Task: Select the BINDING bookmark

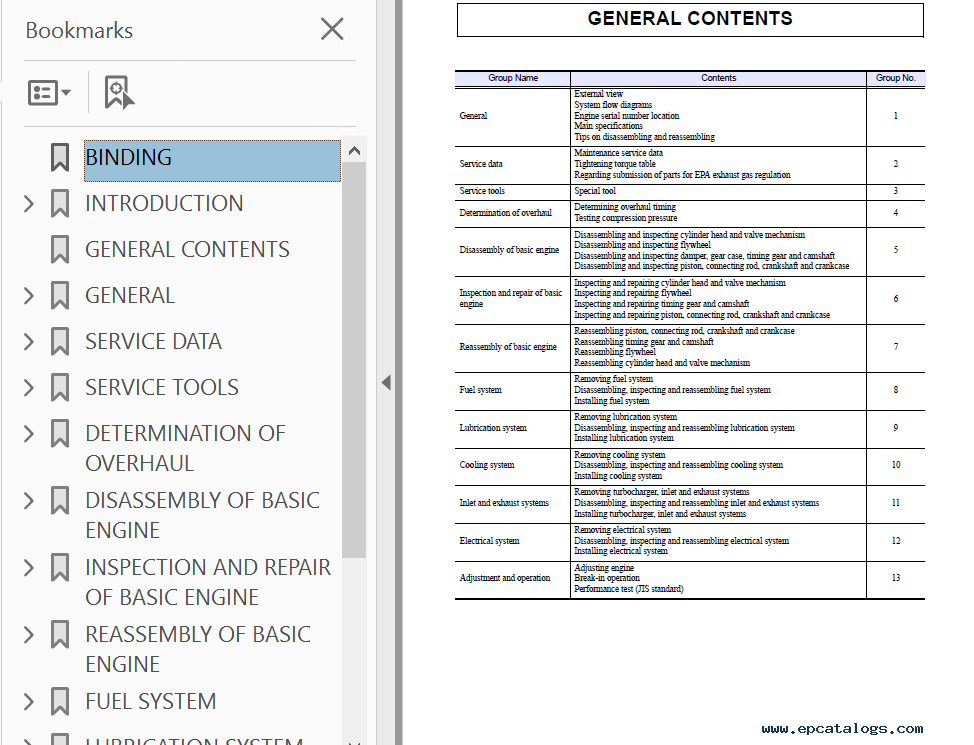Action: pos(212,160)
